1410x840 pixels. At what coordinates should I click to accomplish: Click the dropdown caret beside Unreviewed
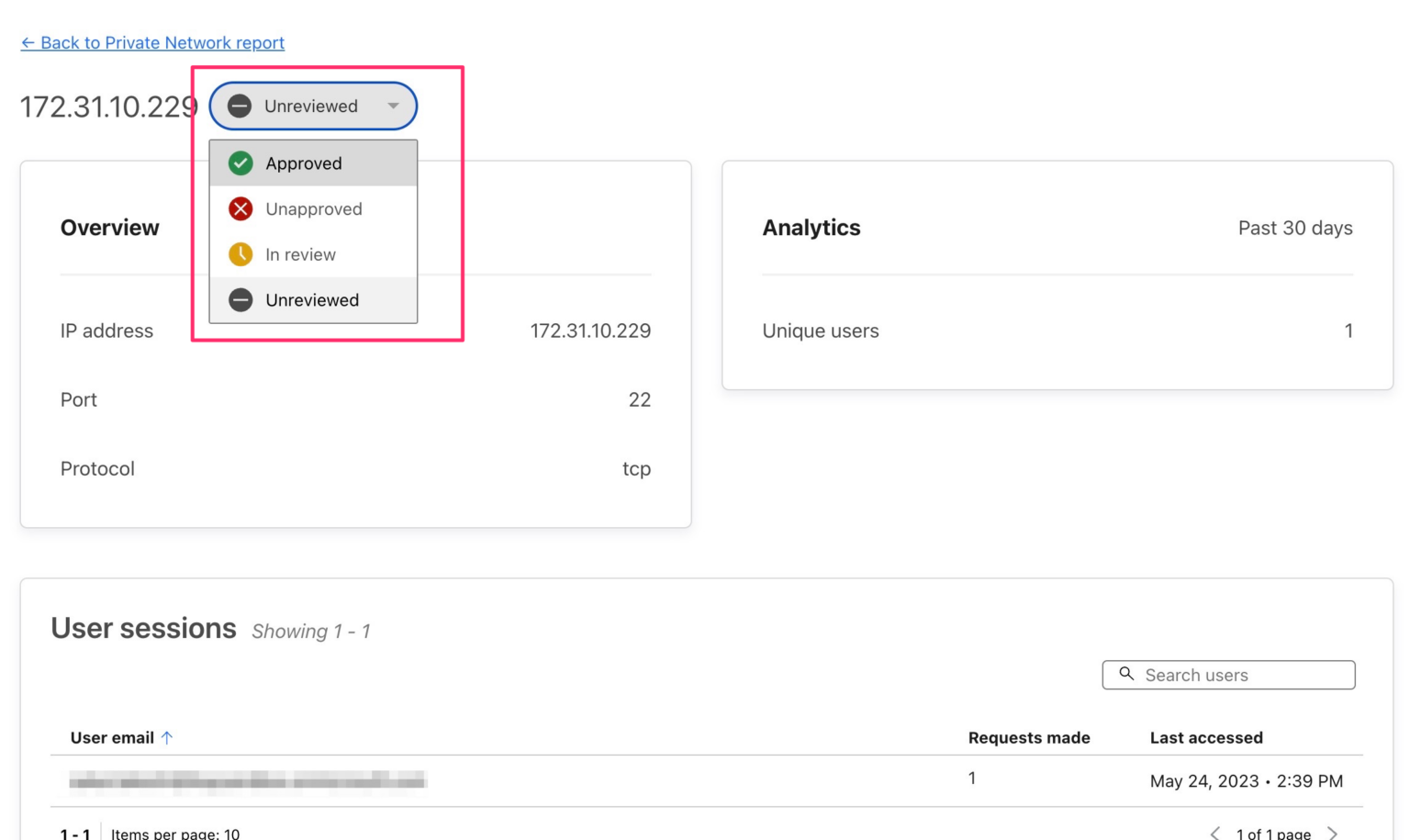(393, 106)
